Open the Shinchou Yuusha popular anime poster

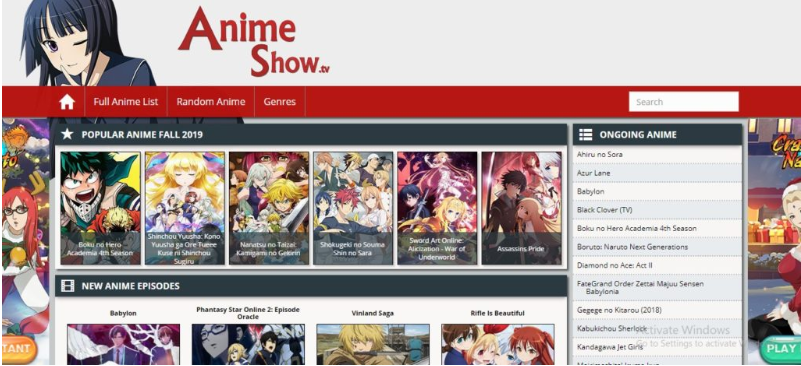point(184,208)
